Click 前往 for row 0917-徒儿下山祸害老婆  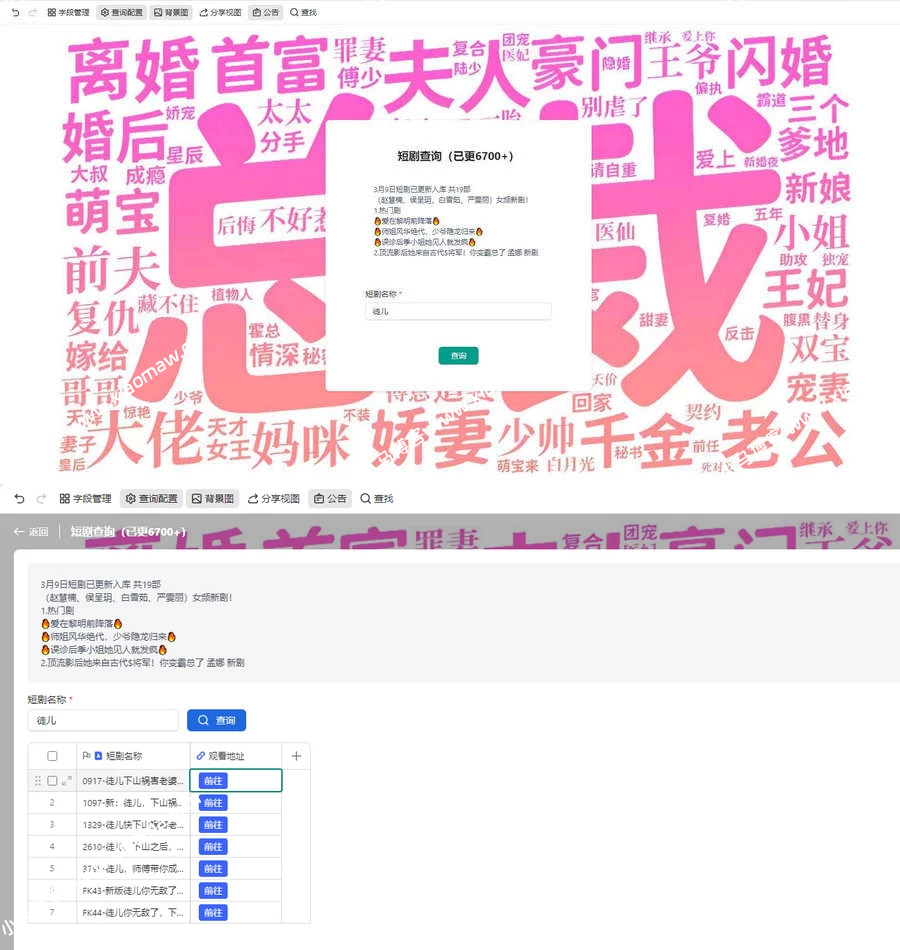click(213, 781)
